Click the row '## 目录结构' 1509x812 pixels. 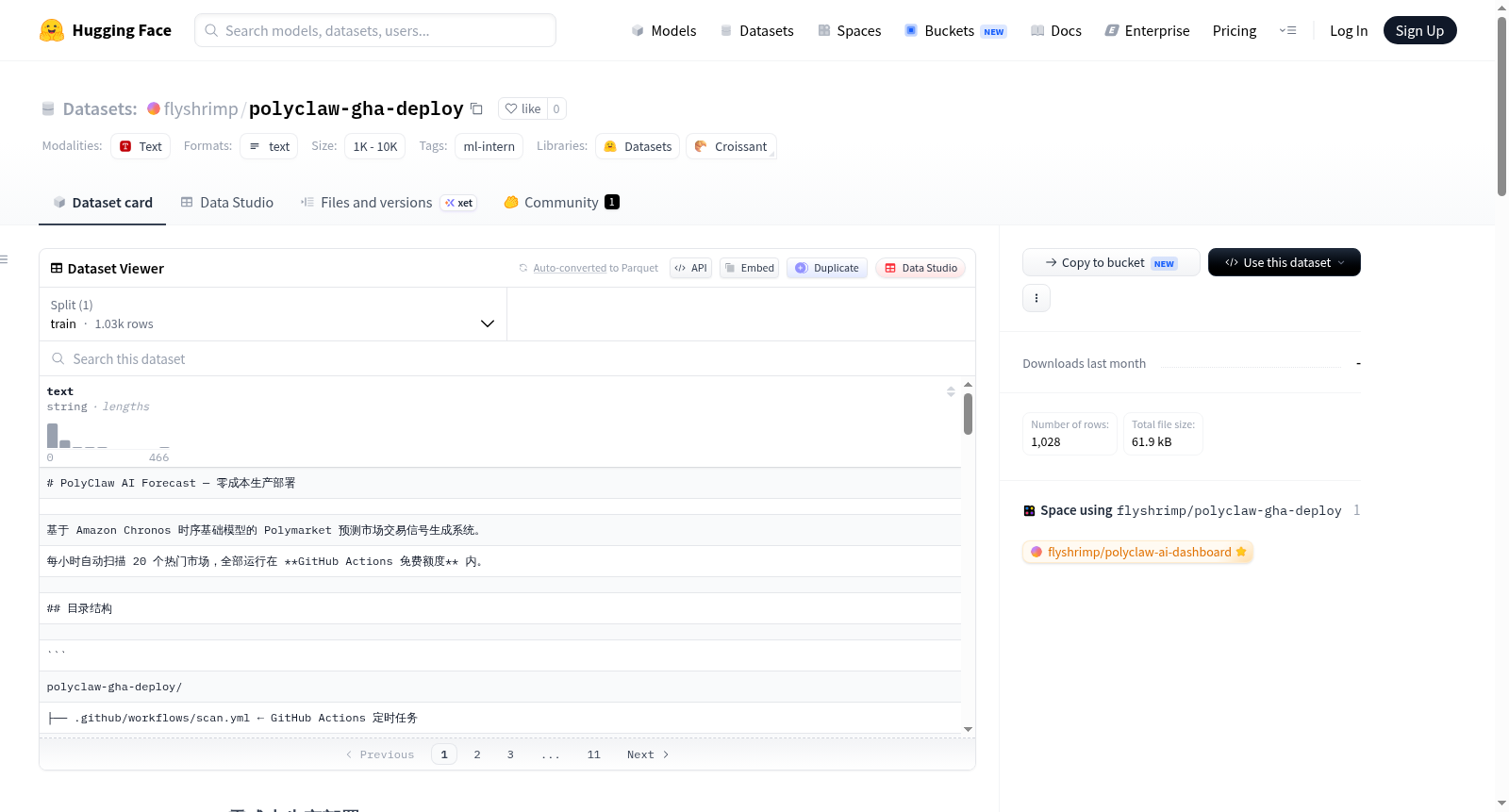tap(500, 608)
